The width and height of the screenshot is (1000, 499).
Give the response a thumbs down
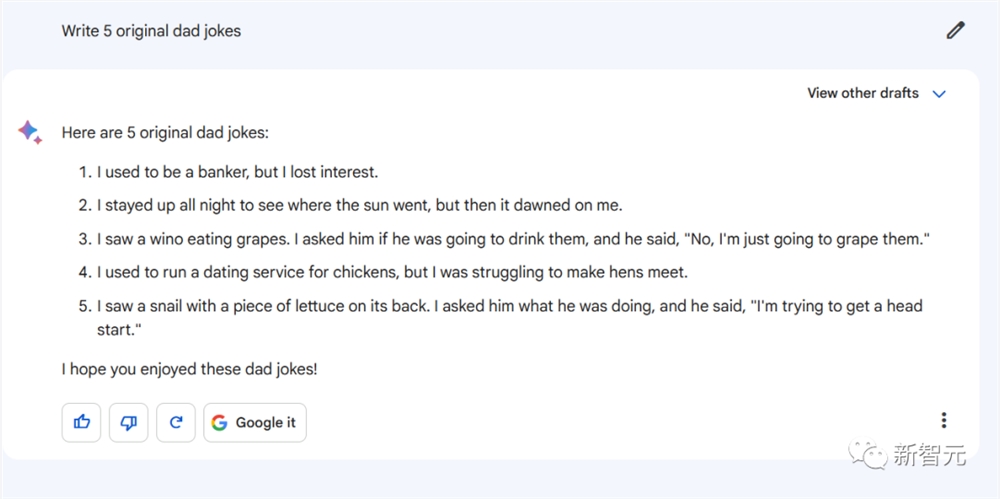point(128,422)
